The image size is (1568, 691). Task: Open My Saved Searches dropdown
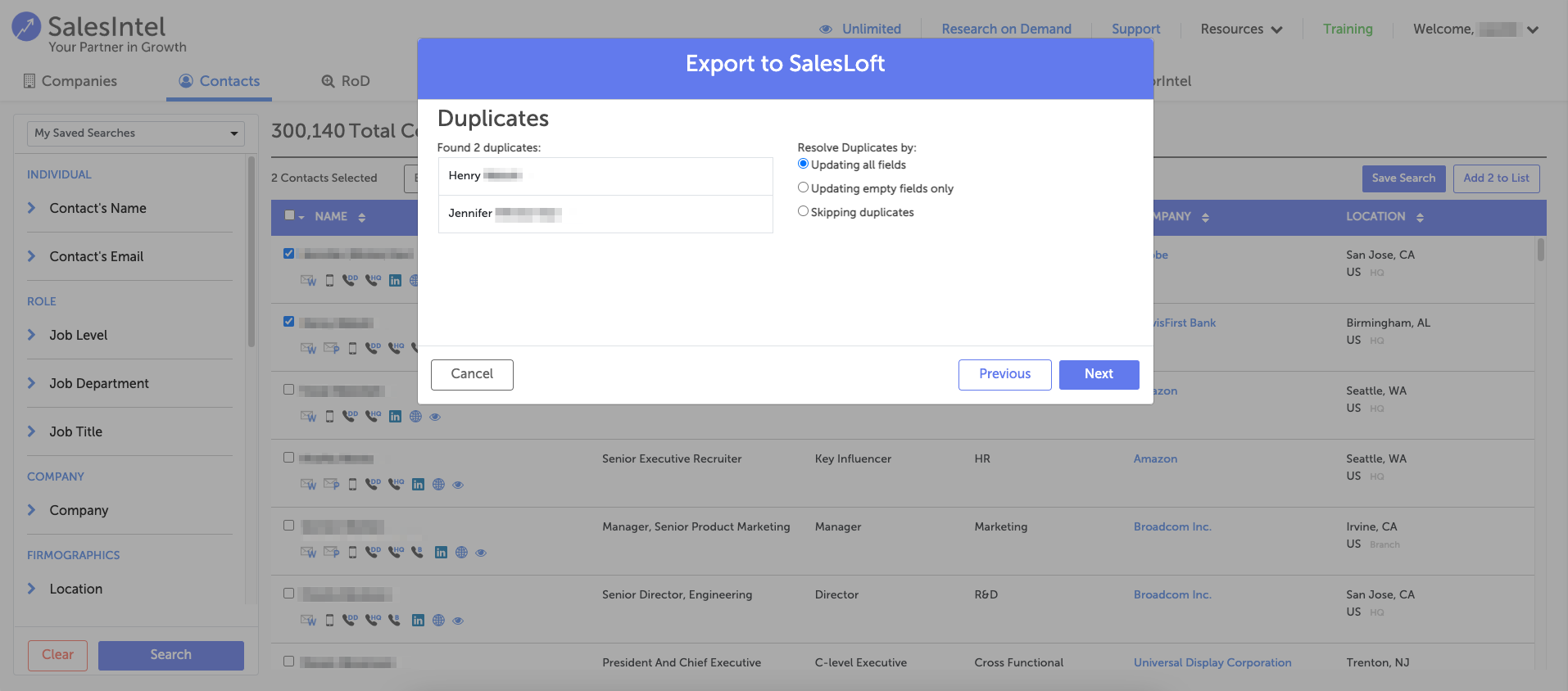tap(136, 133)
